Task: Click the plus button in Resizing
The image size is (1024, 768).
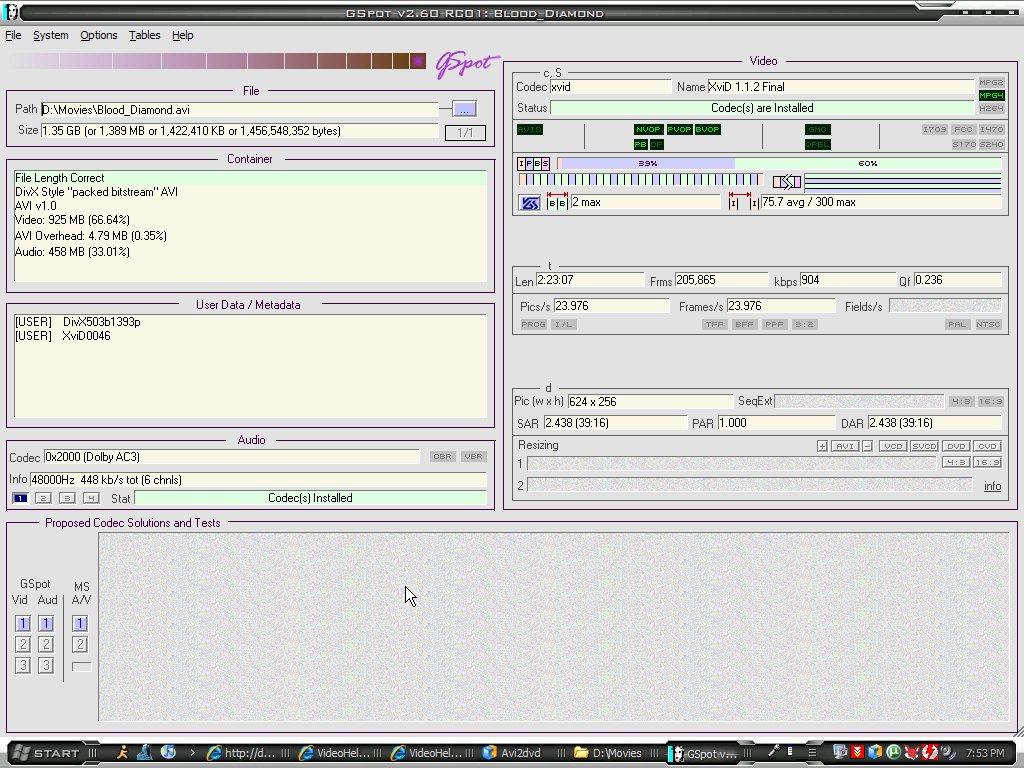Action: (822, 446)
